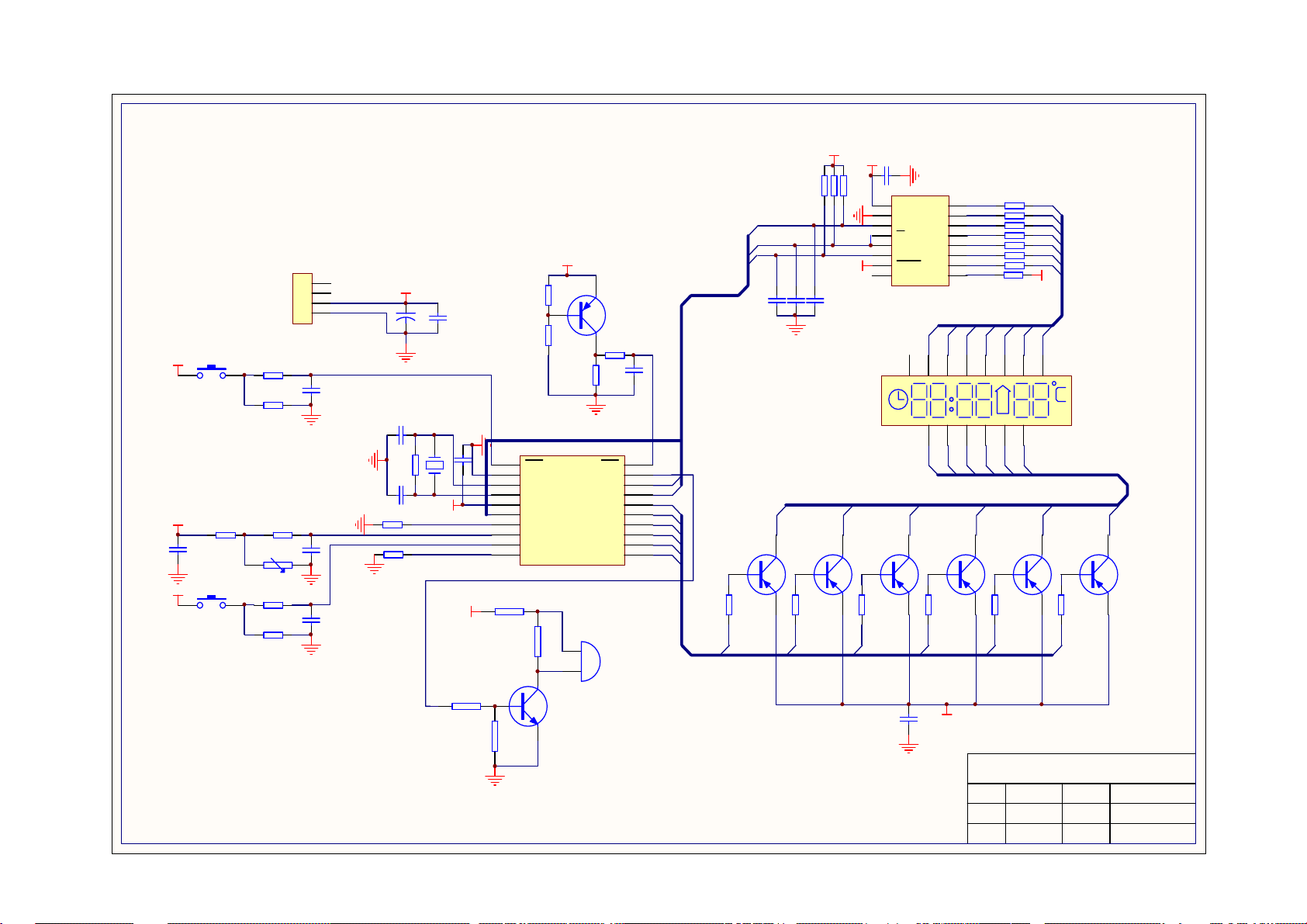Select the crystal oscillator symbol
1307x924 pixels.
[434, 465]
